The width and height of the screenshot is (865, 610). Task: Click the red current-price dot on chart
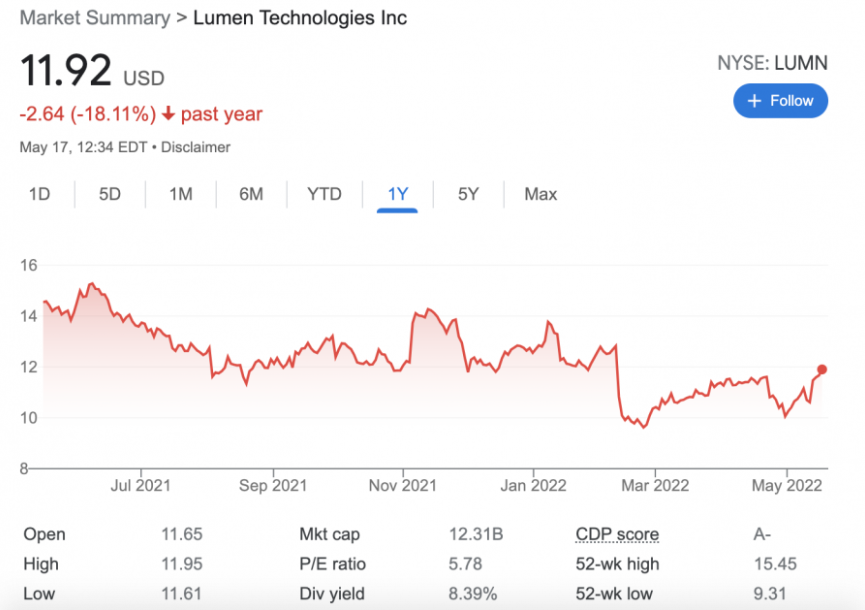[x=822, y=370]
